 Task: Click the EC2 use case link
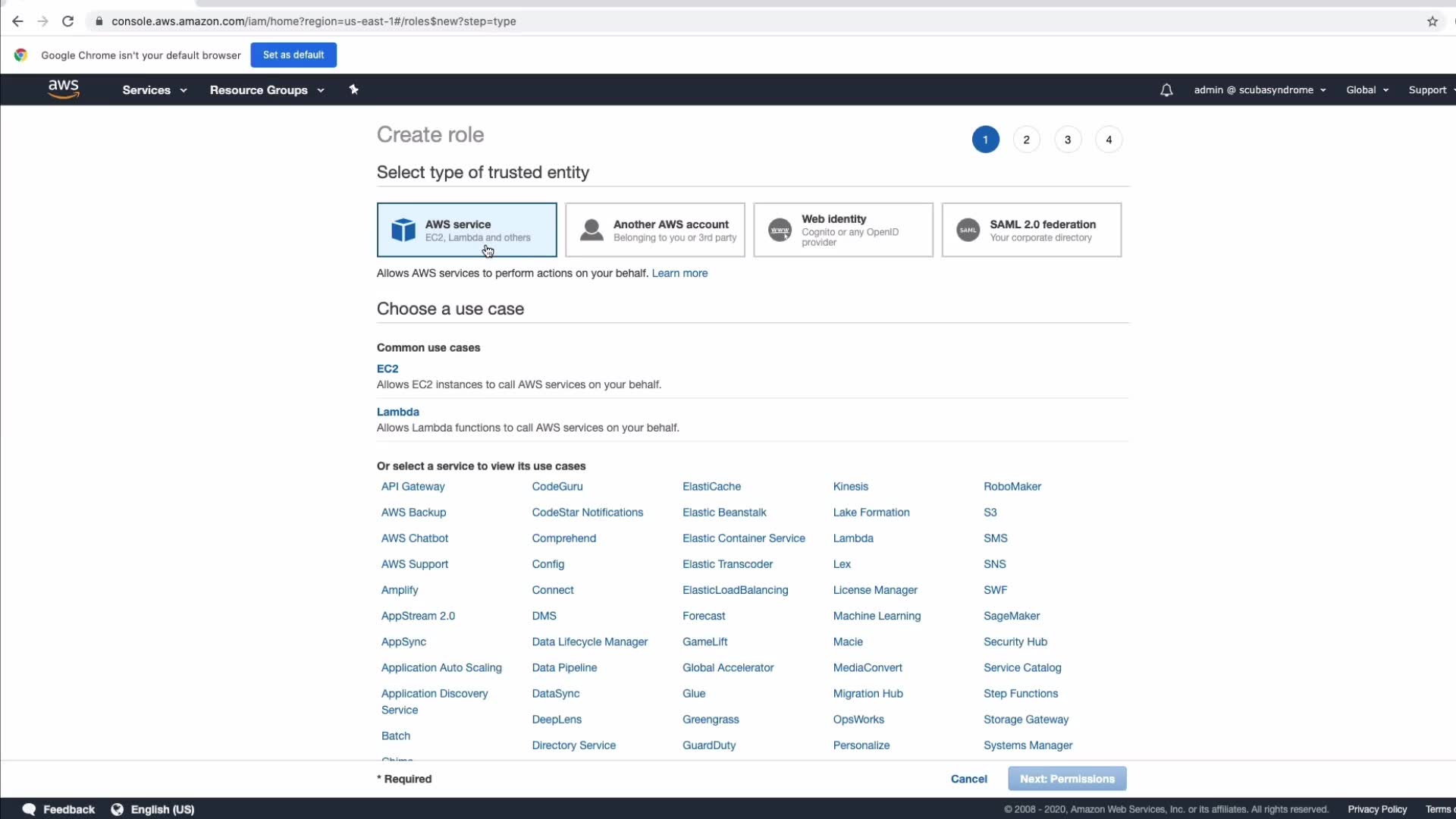pyautogui.click(x=388, y=369)
